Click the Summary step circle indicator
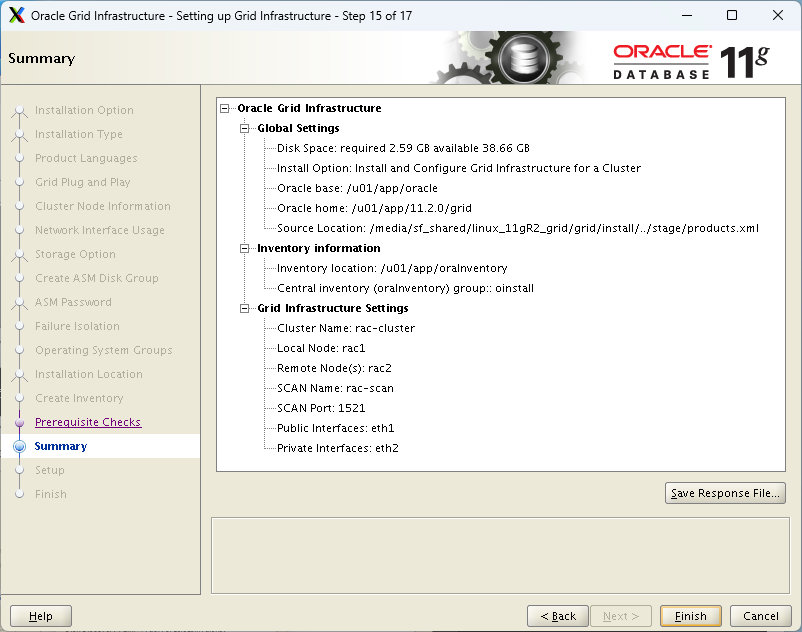Viewport: 802px width, 632px height. 19,446
